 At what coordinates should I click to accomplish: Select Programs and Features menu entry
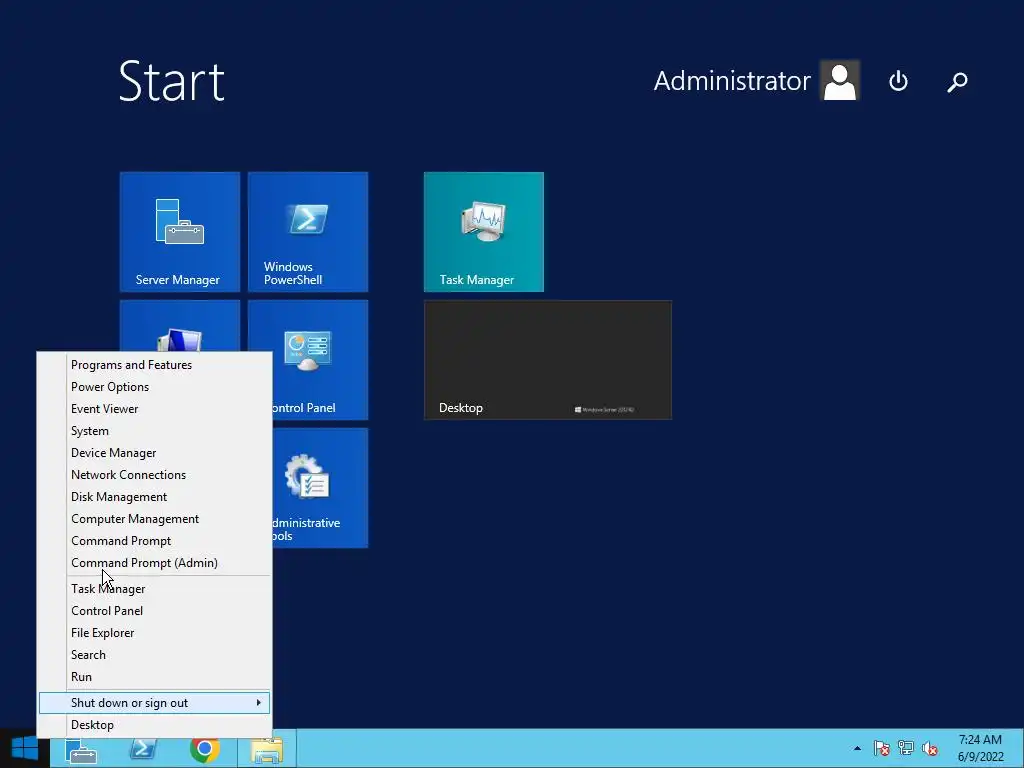pos(155,365)
